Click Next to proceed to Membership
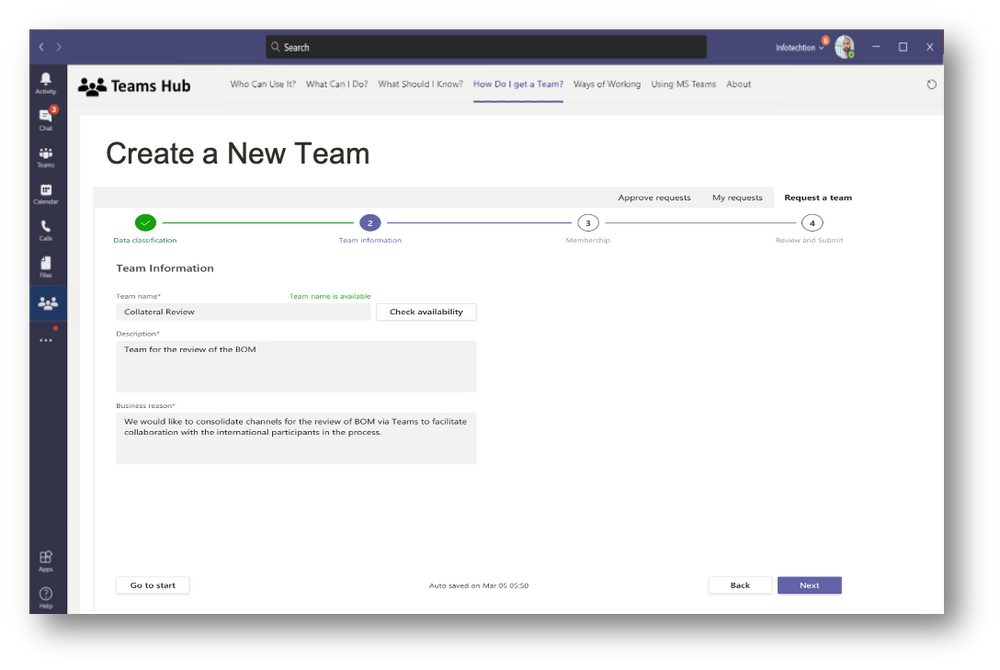Screen dimensions: 1000x670 (x=809, y=585)
